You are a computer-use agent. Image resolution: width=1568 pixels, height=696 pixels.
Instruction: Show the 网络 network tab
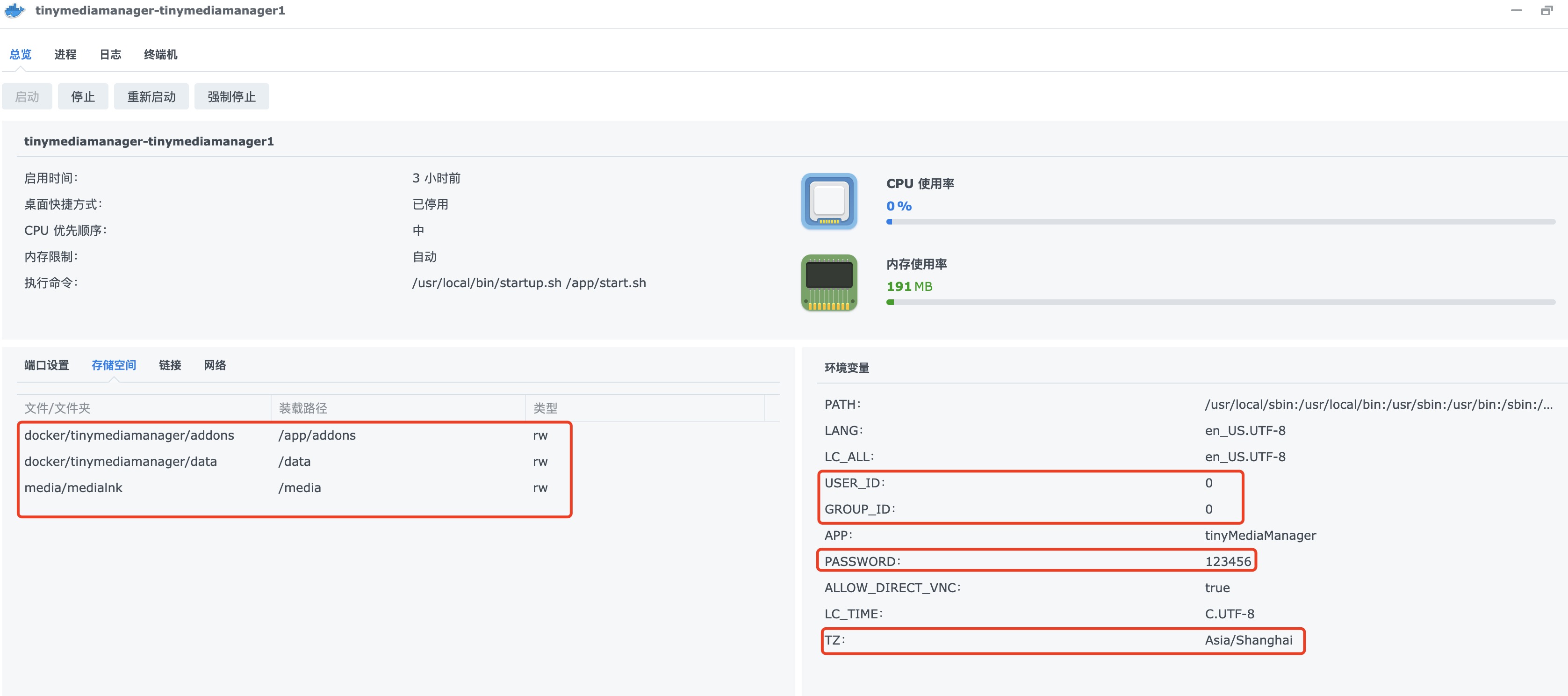[215, 365]
